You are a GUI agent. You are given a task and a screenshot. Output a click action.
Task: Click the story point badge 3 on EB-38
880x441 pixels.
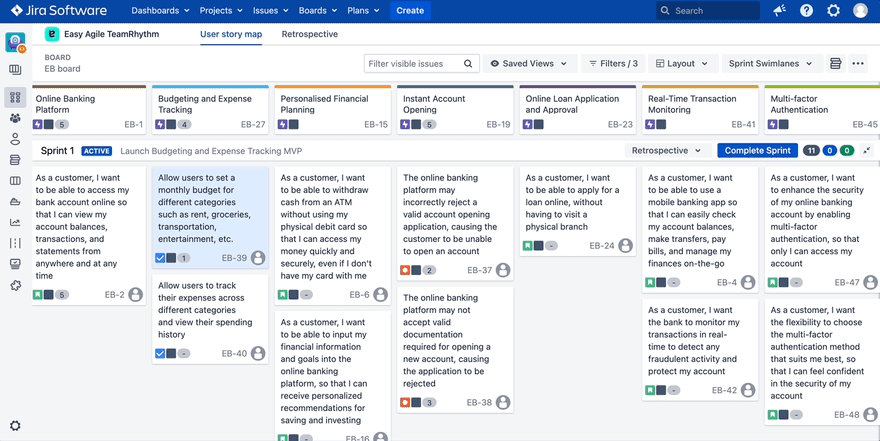pyautogui.click(x=429, y=403)
